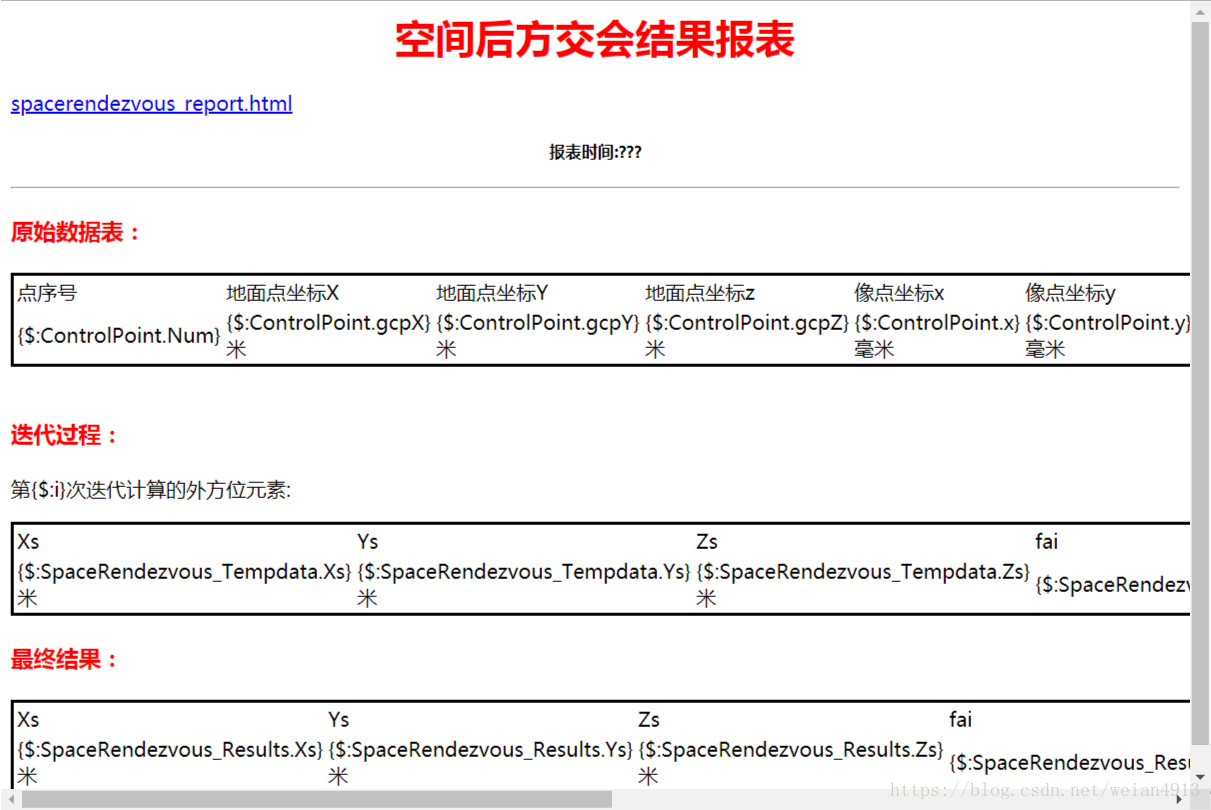Click the Zs header in iteration table
The width and height of the screenshot is (1211, 810).
(x=707, y=541)
